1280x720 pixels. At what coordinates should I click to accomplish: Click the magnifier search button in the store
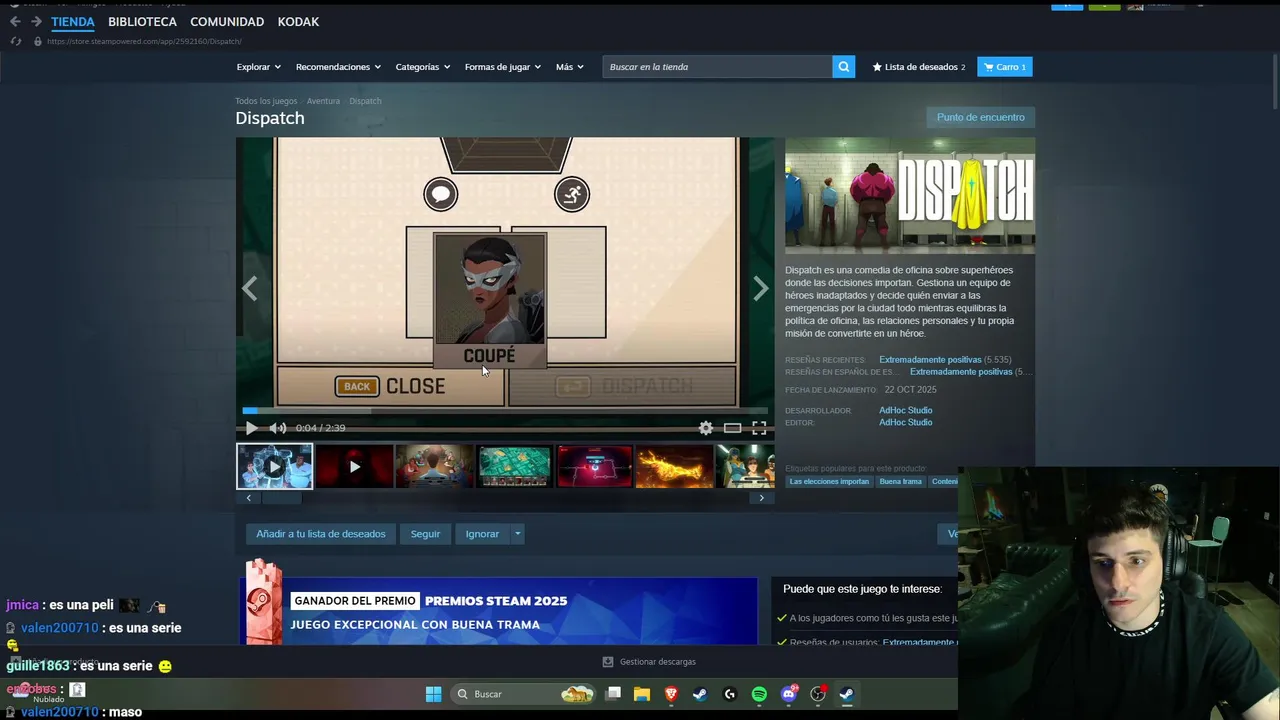point(844,67)
